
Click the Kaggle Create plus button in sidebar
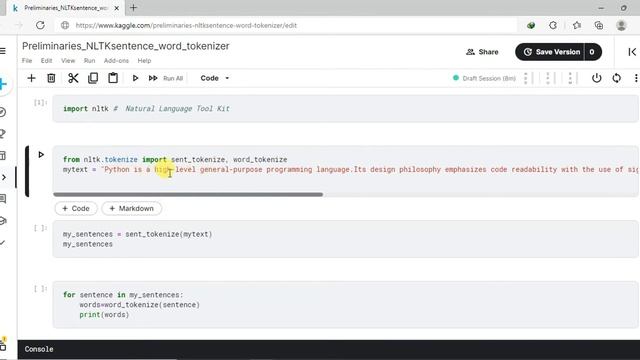pos(3,84)
